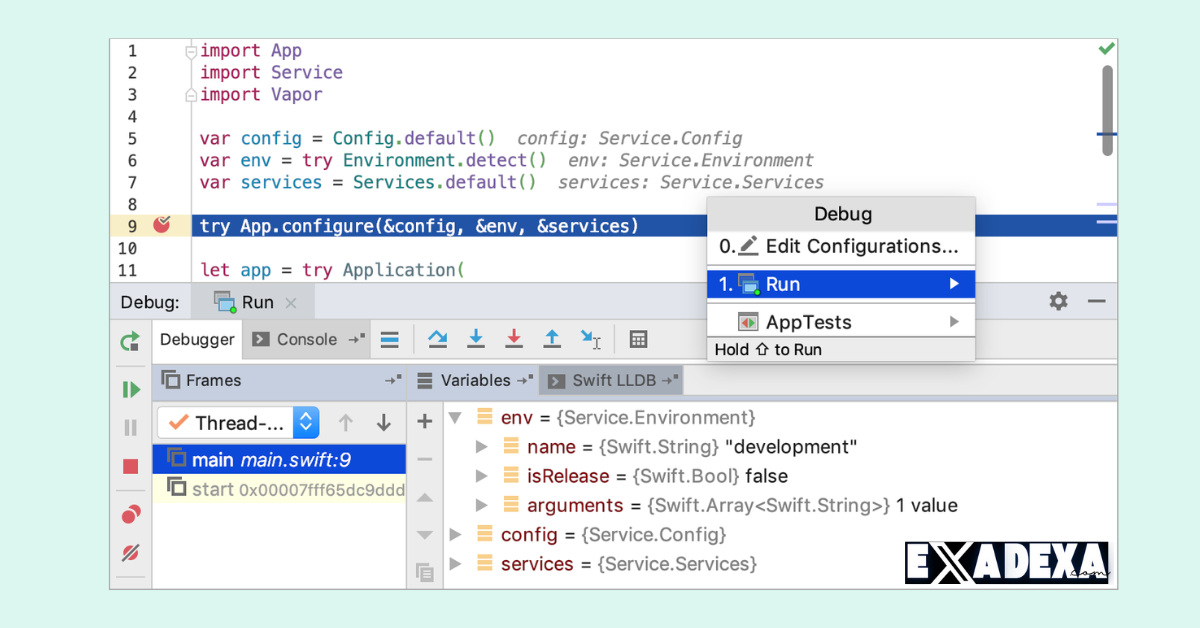Mute breakpoints with crossed-circle icon
This screenshot has height=628, width=1200.
pyautogui.click(x=129, y=553)
